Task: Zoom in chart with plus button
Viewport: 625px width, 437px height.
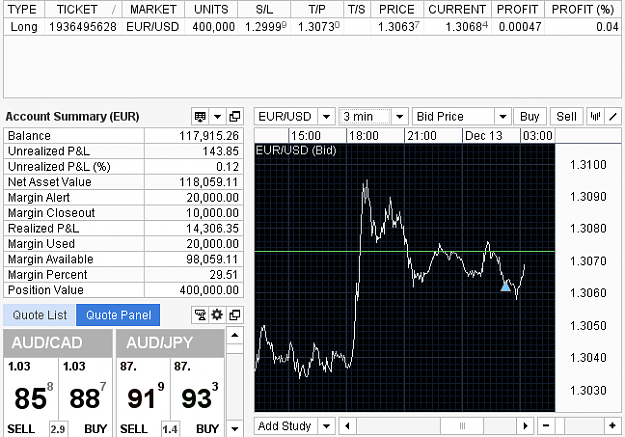Action: pos(613,426)
